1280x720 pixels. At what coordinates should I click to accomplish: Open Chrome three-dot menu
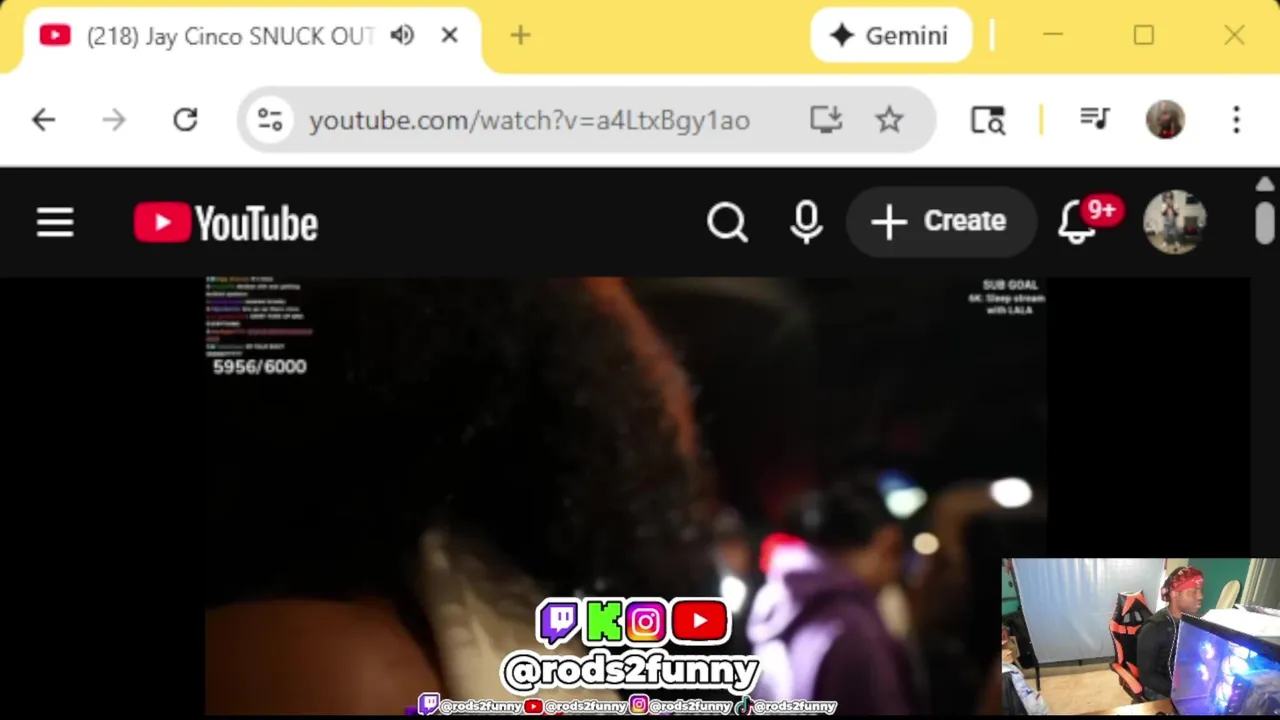tap(1236, 120)
